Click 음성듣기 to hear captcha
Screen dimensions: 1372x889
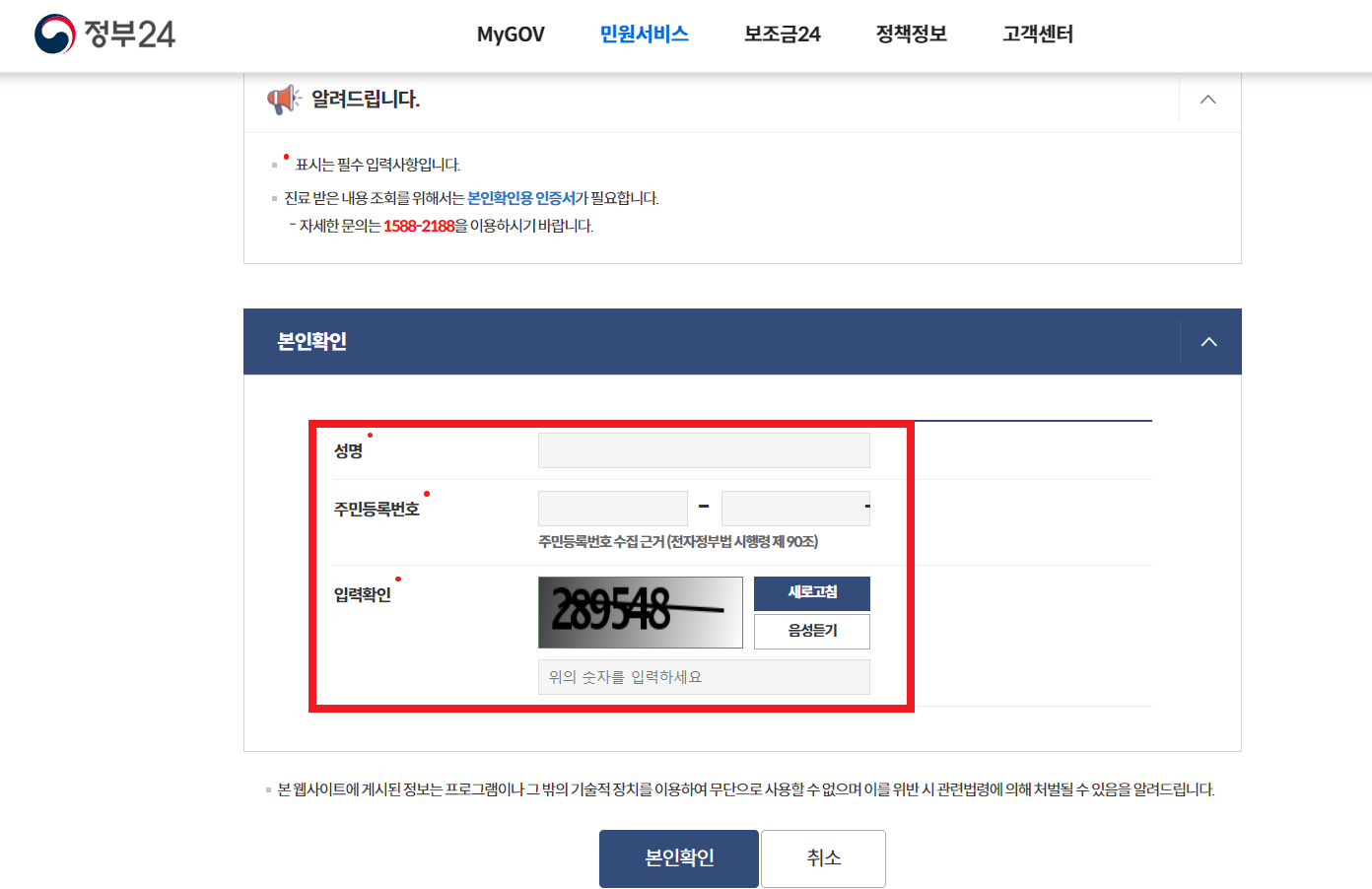812,632
